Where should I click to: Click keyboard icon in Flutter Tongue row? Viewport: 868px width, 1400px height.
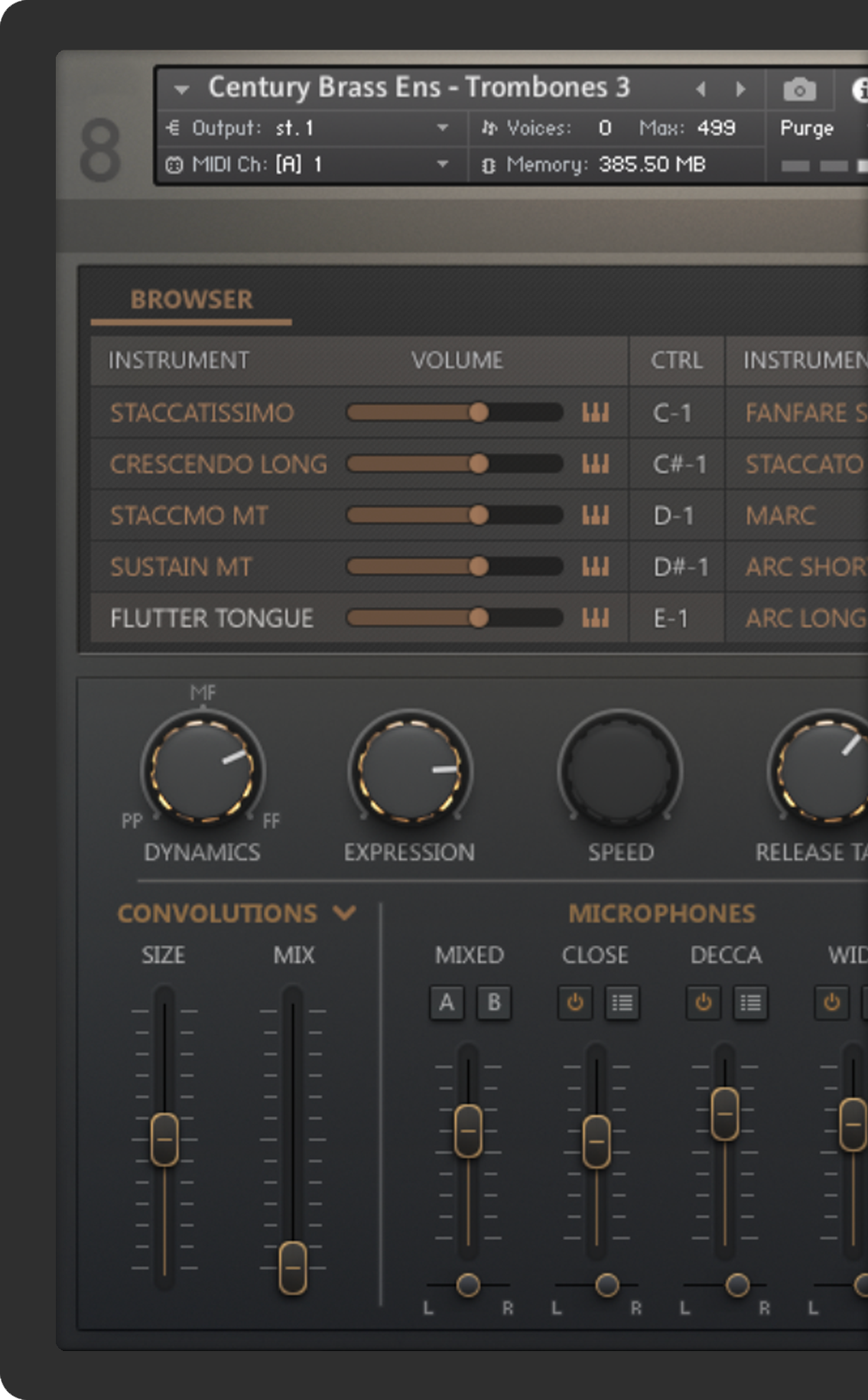(x=595, y=618)
